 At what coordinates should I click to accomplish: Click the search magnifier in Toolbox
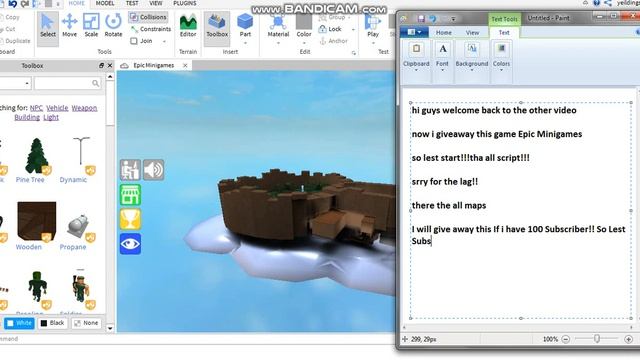point(95,83)
